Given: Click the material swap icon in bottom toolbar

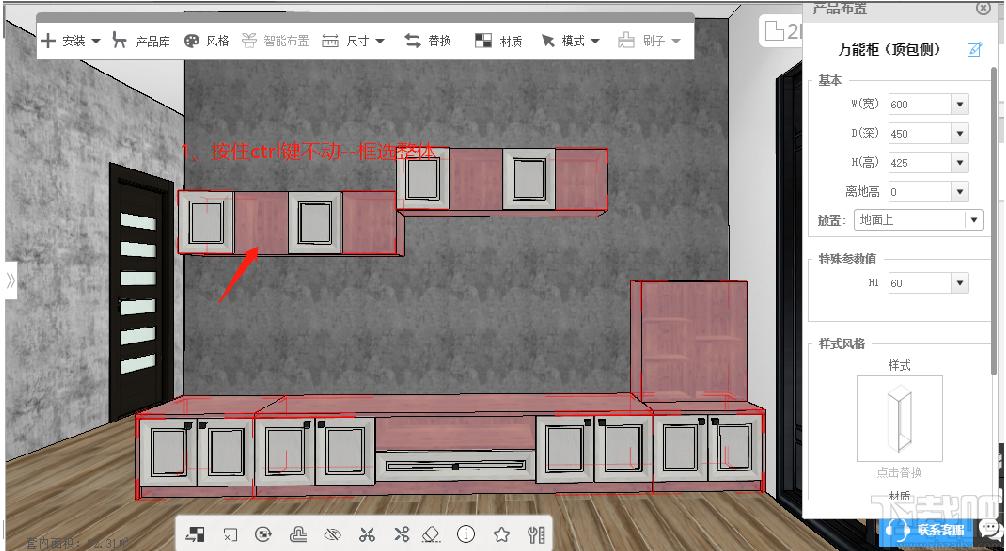Looking at the screenshot, I should click(195, 534).
